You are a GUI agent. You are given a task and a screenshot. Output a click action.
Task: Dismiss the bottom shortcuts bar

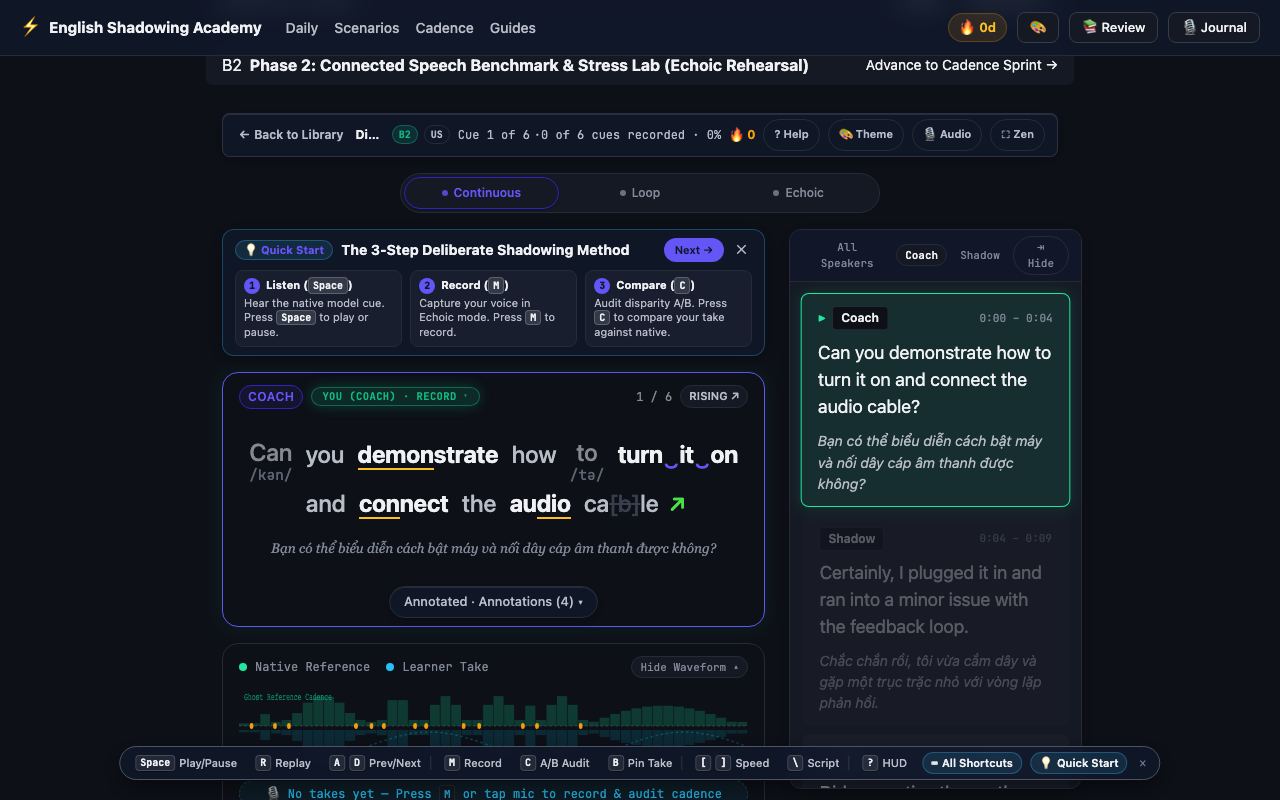pyautogui.click(x=1143, y=763)
